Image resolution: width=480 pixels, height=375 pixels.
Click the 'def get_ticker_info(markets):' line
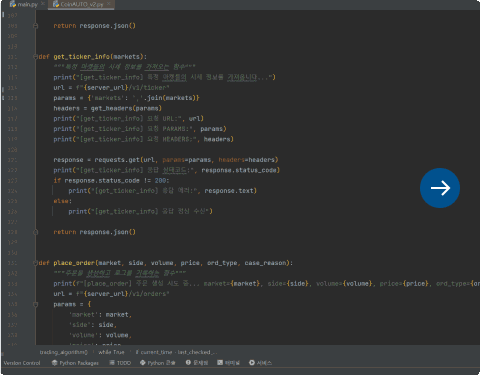[93, 57]
